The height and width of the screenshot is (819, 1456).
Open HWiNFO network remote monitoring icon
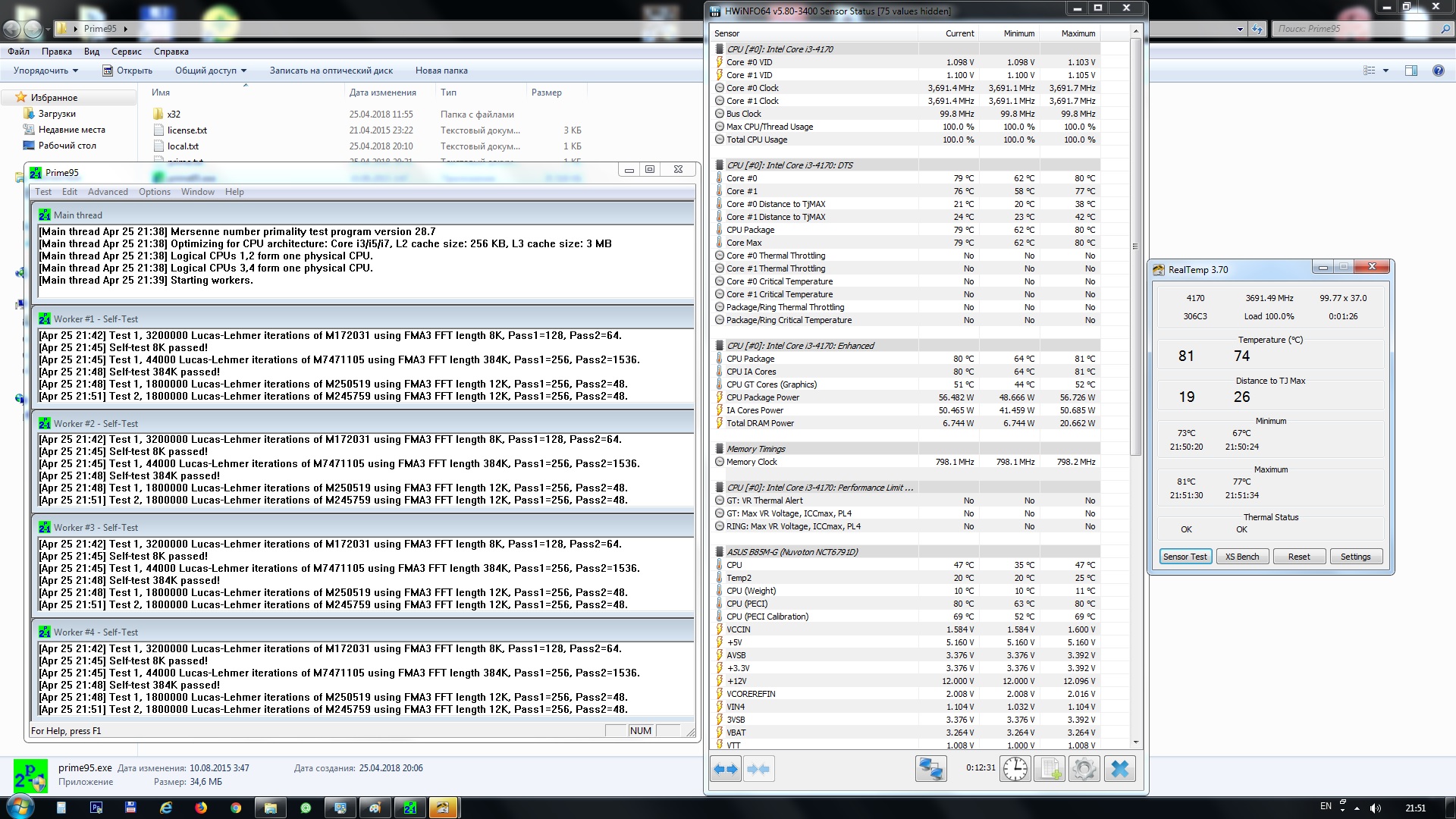pos(930,769)
